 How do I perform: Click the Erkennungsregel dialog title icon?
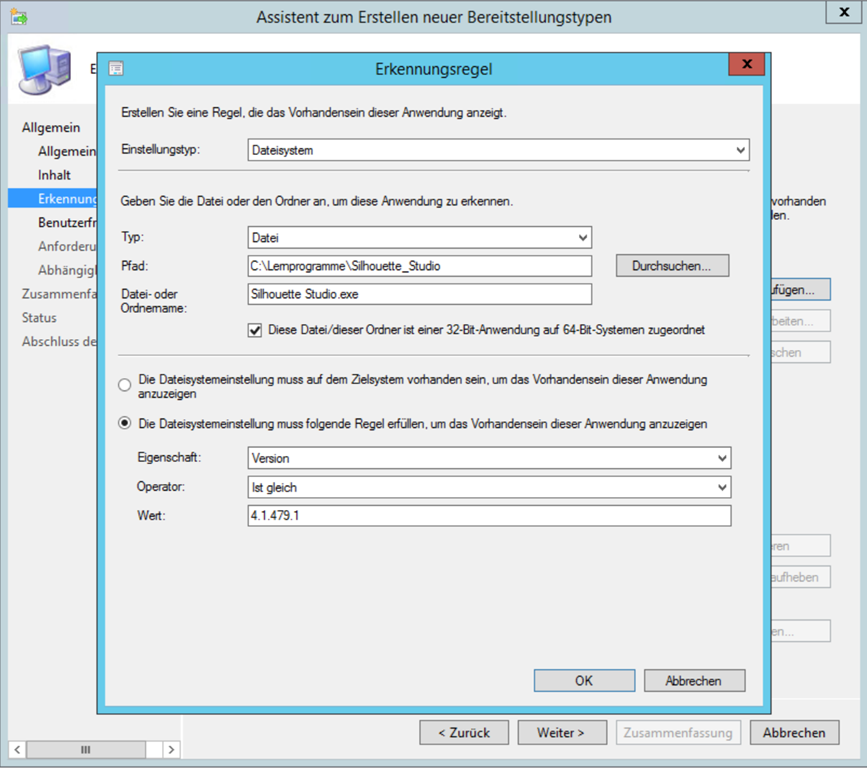tap(116, 69)
